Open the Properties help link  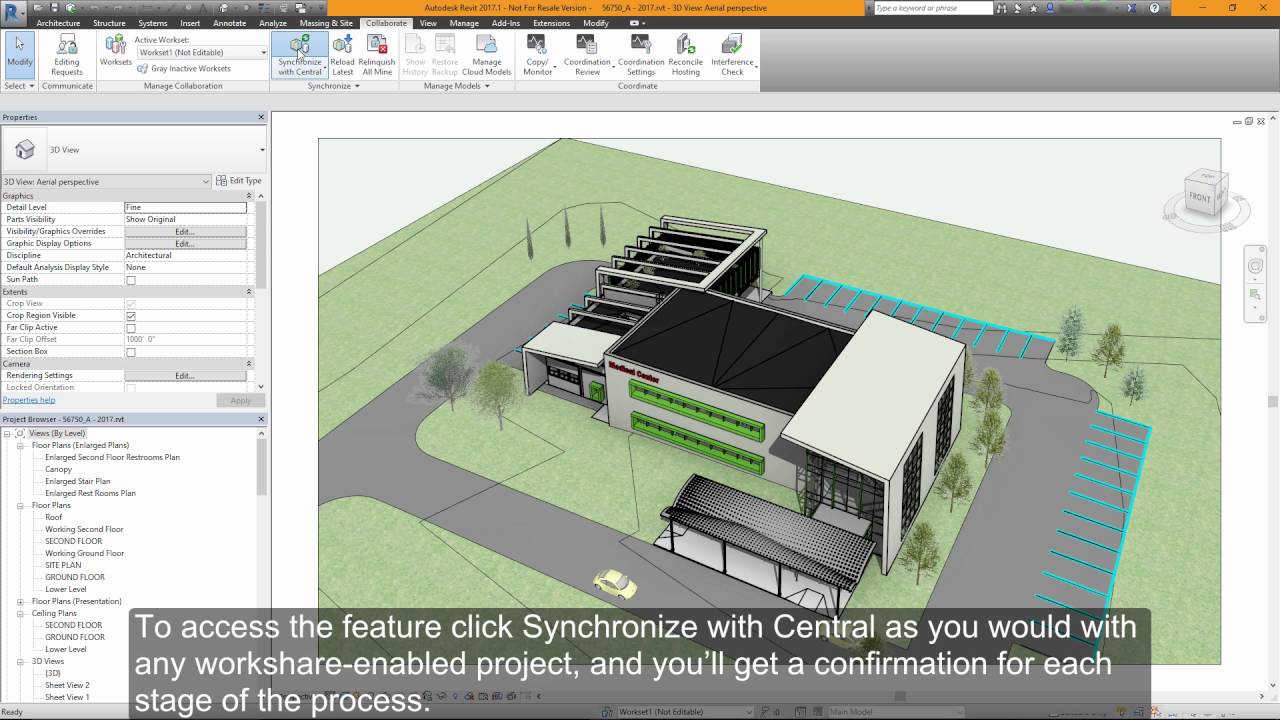[26, 399]
